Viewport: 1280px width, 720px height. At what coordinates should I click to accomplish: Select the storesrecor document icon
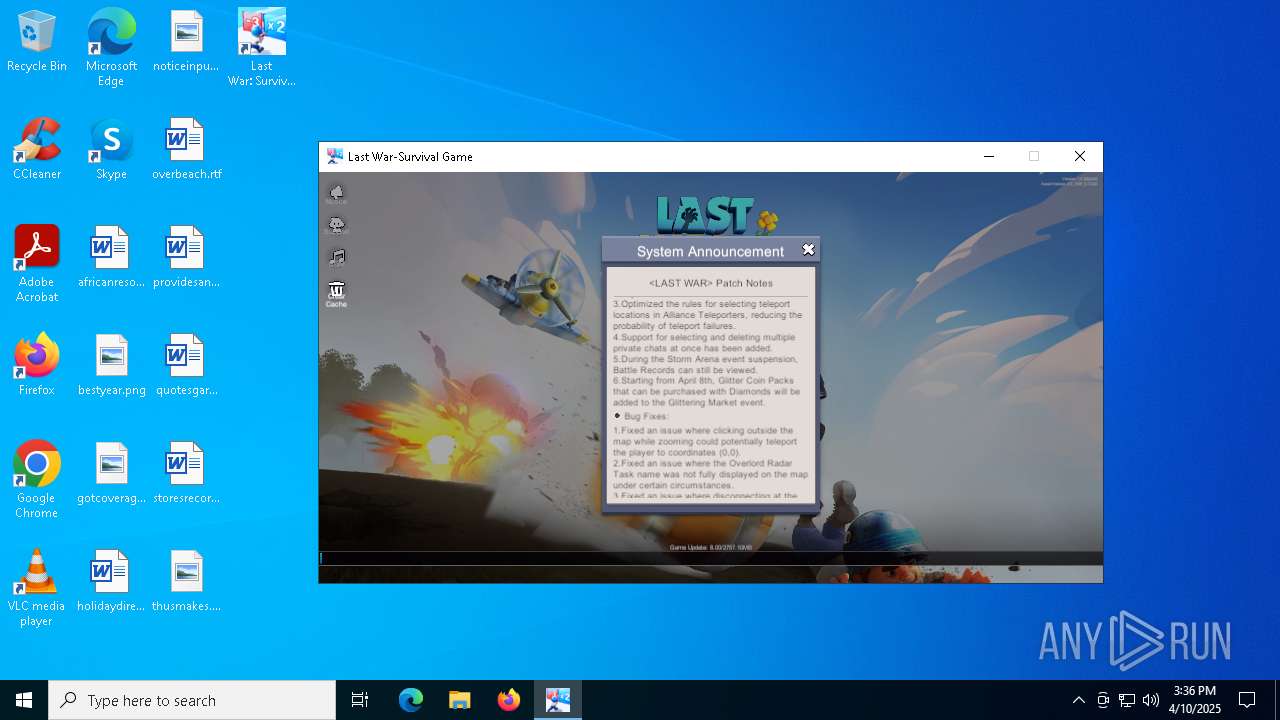[x=186, y=474]
